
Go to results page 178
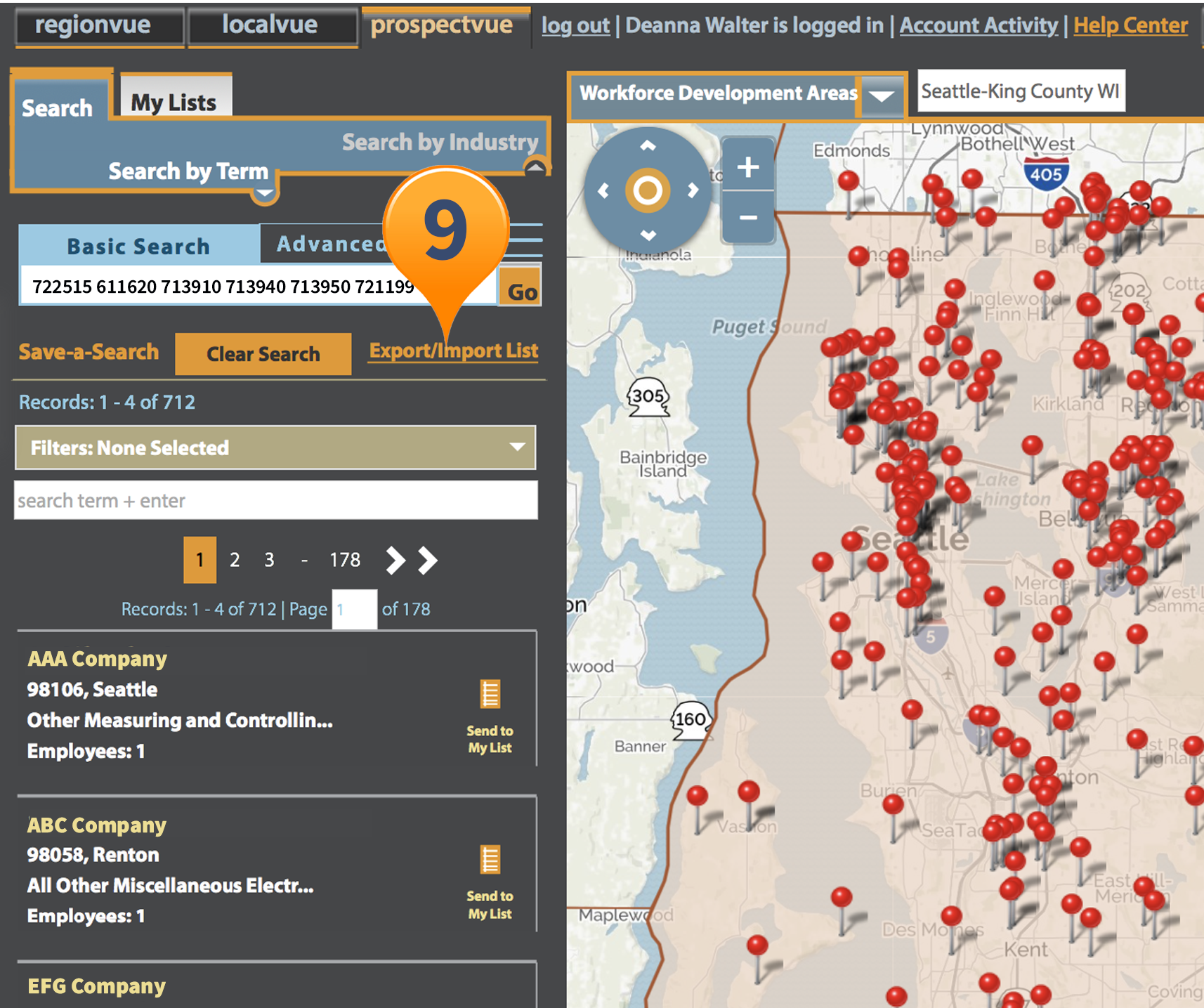(345, 560)
